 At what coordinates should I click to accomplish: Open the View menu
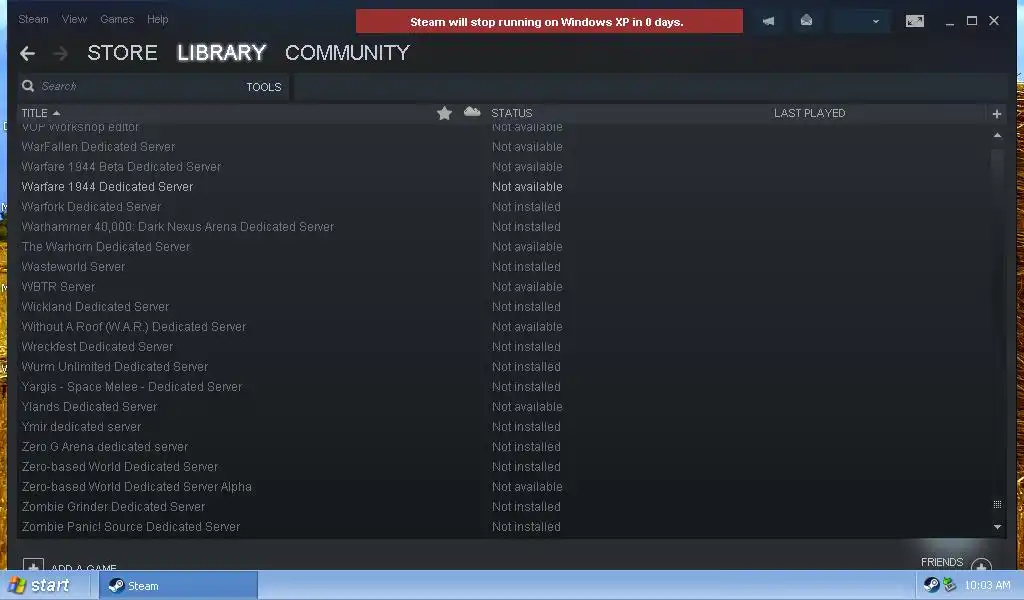(74, 19)
